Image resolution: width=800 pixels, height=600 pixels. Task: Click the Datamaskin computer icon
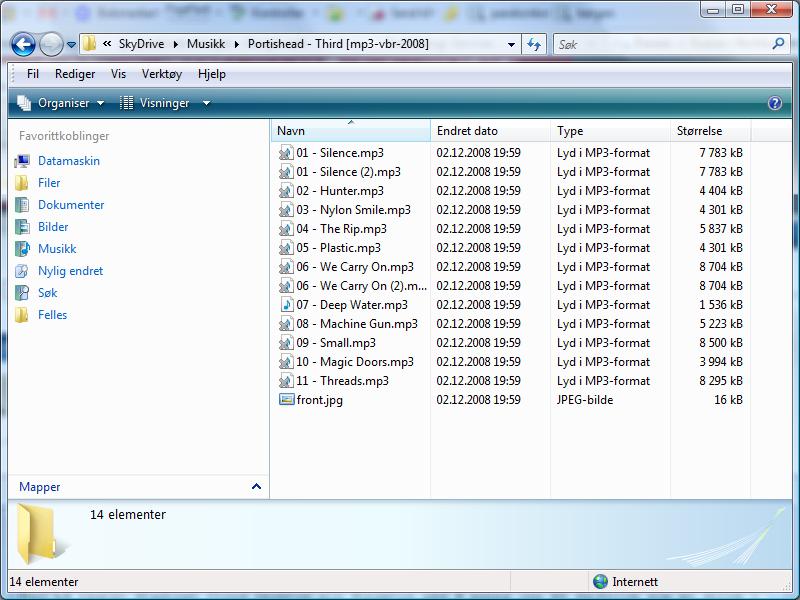pos(22,161)
